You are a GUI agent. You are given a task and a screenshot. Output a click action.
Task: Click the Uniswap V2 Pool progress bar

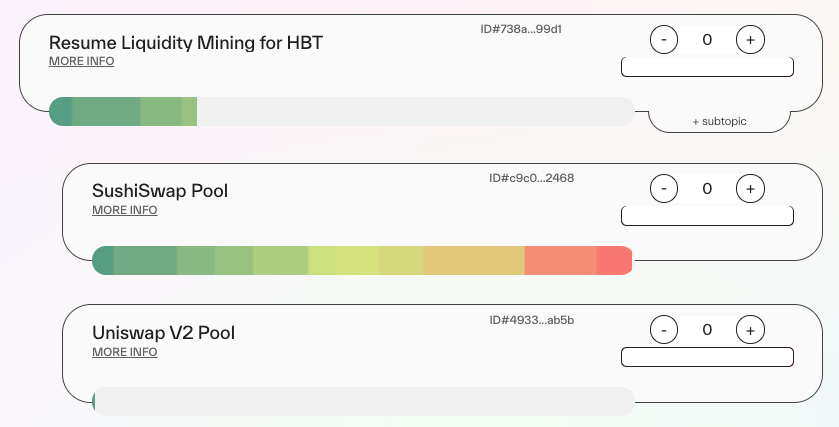(x=363, y=401)
